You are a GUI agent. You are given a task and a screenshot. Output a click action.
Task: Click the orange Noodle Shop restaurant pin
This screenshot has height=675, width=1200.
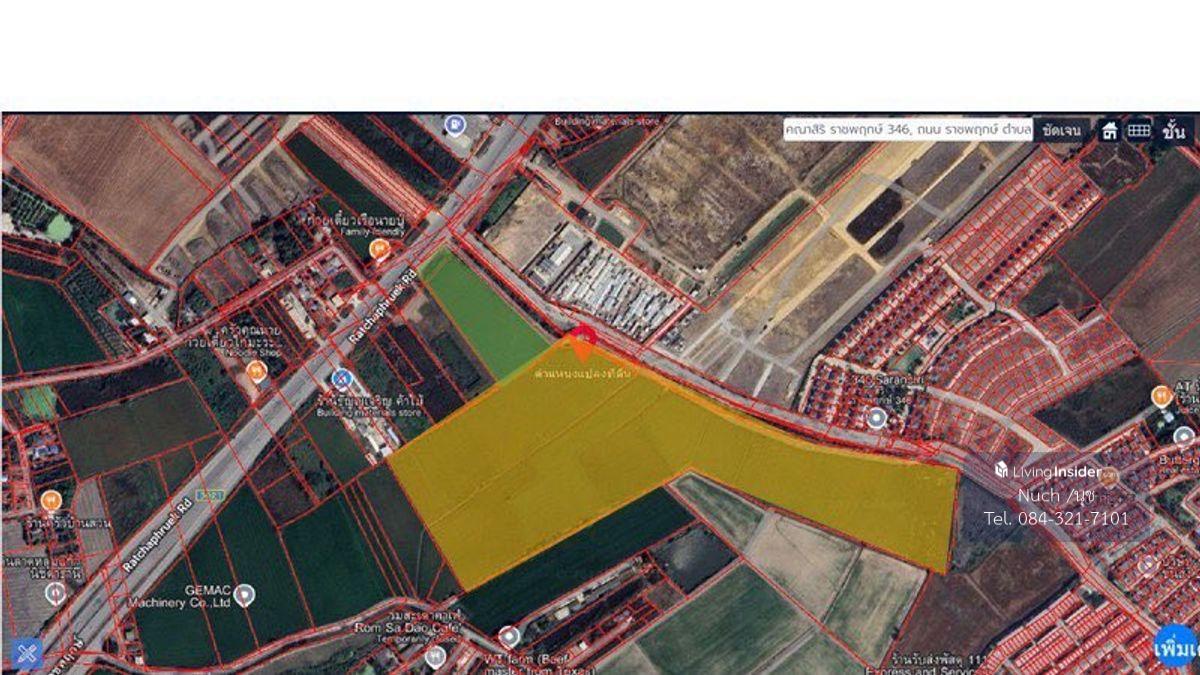(x=257, y=372)
